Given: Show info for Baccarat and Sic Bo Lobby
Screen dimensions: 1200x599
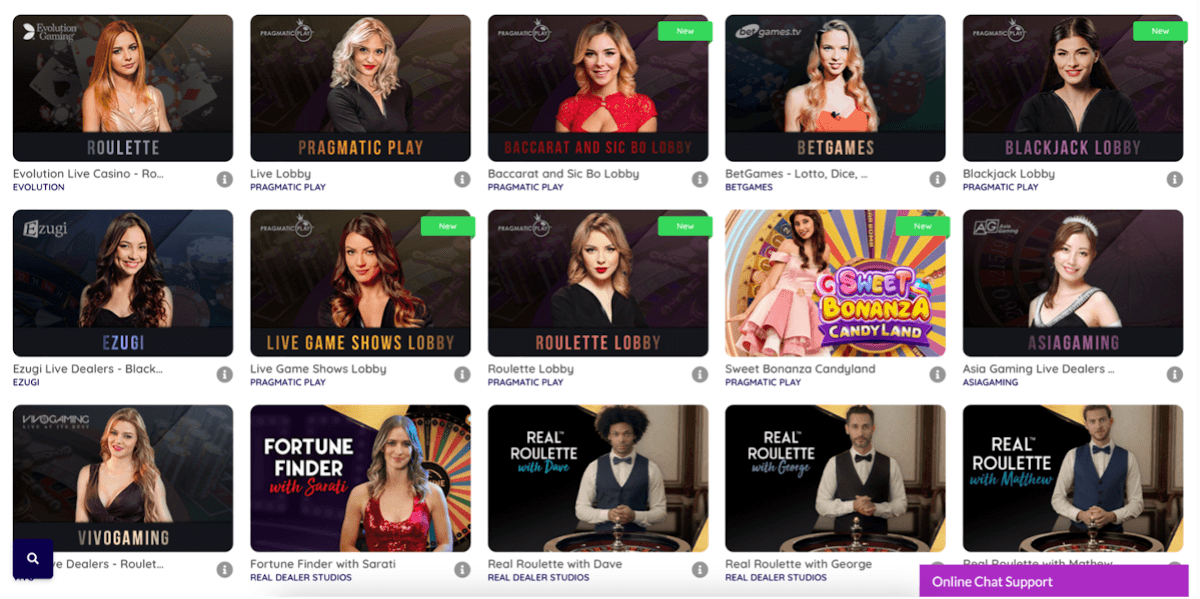Looking at the screenshot, I should coord(700,179).
